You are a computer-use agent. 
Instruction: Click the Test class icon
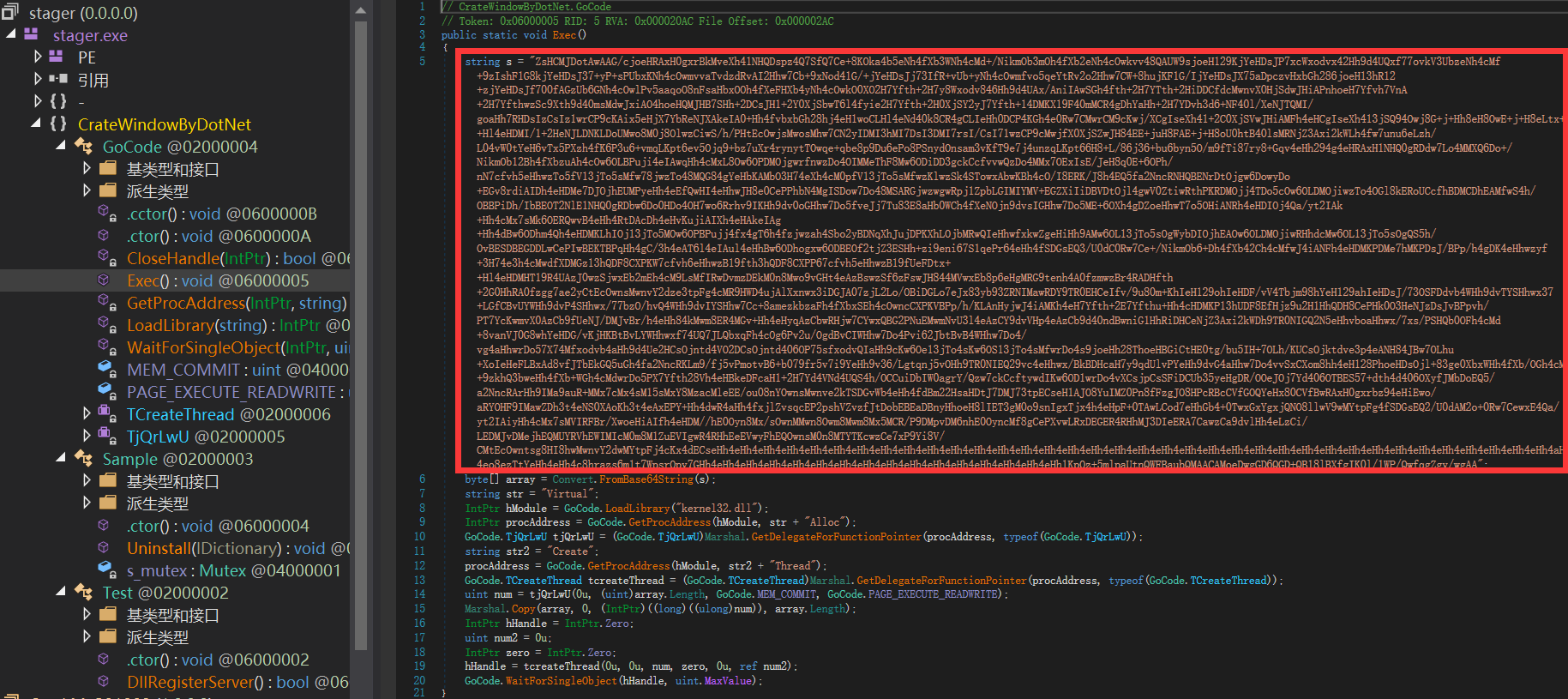point(83,592)
